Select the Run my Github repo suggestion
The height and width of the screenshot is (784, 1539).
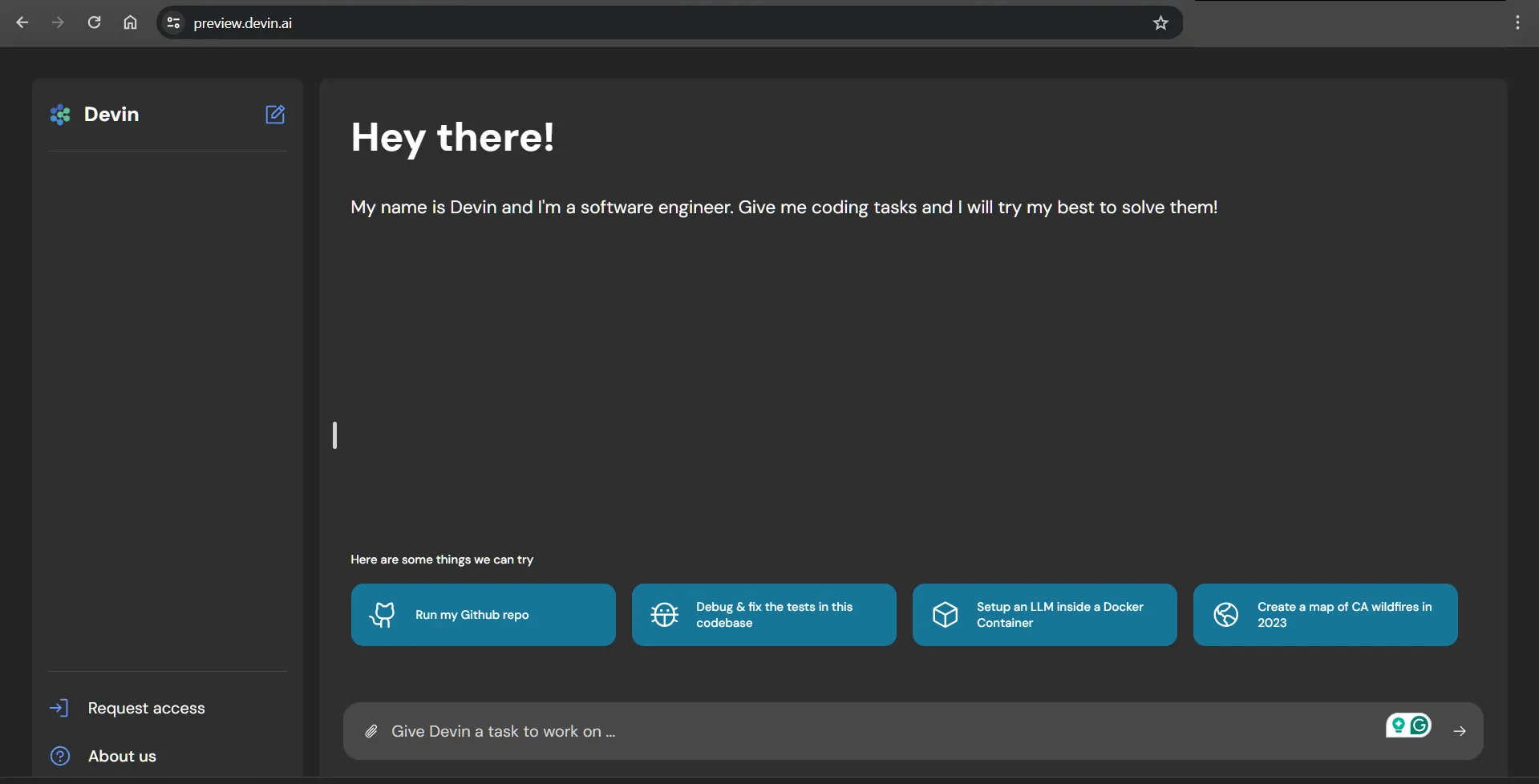coord(483,615)
